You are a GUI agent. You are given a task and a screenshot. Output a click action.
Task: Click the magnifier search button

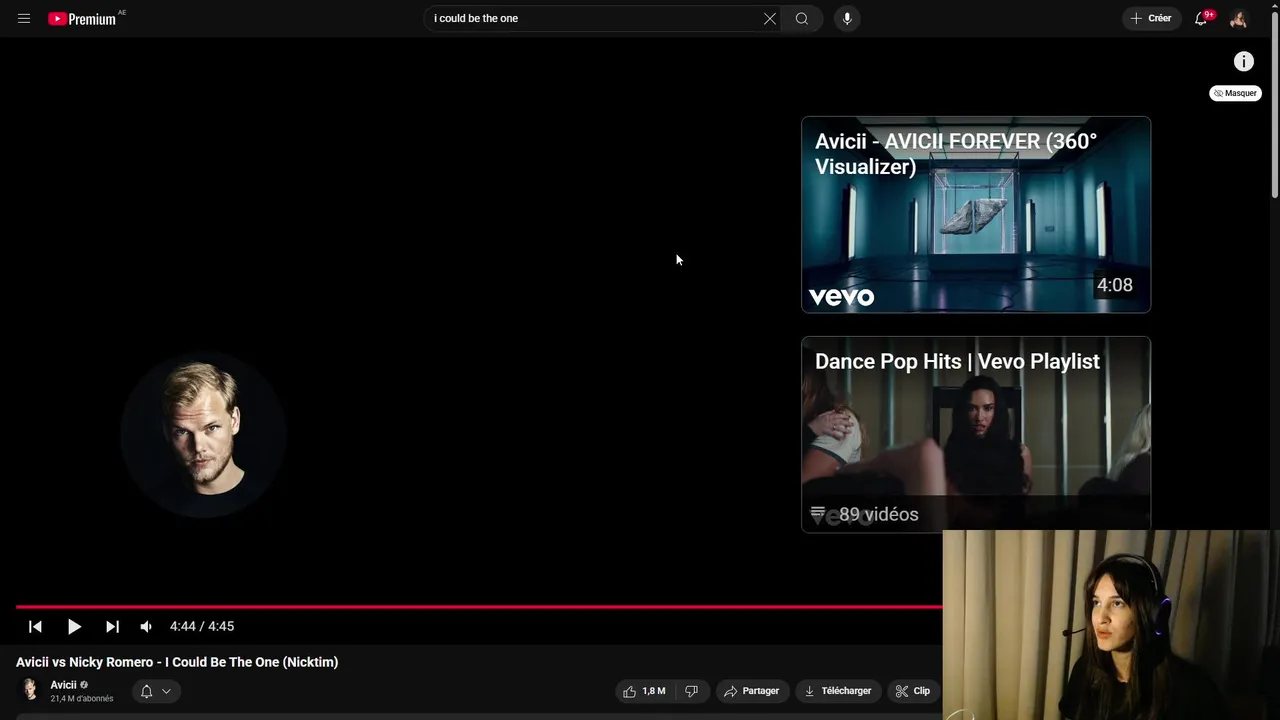click(x=802, y=18)
